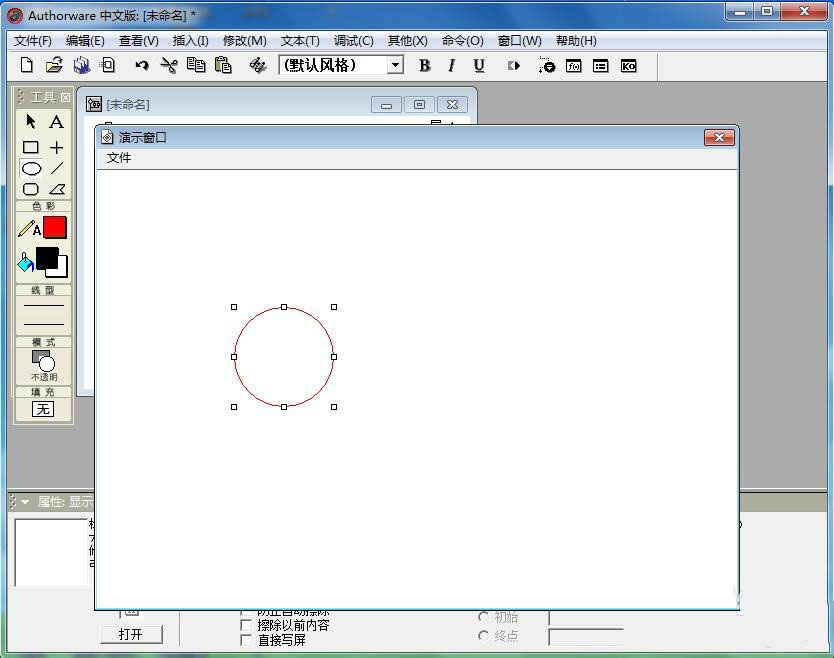Open the 修改(M) menu
The height and width of the screenshot is (658, 834).
243,40
